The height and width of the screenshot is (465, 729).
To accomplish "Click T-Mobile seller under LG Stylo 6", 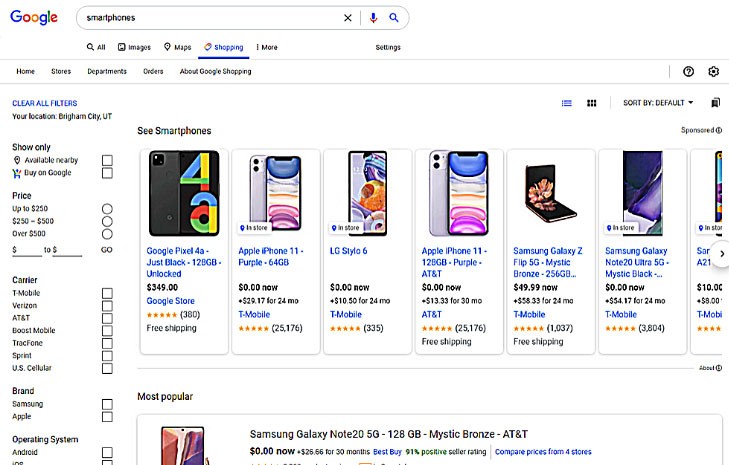I will coord(346,314).
